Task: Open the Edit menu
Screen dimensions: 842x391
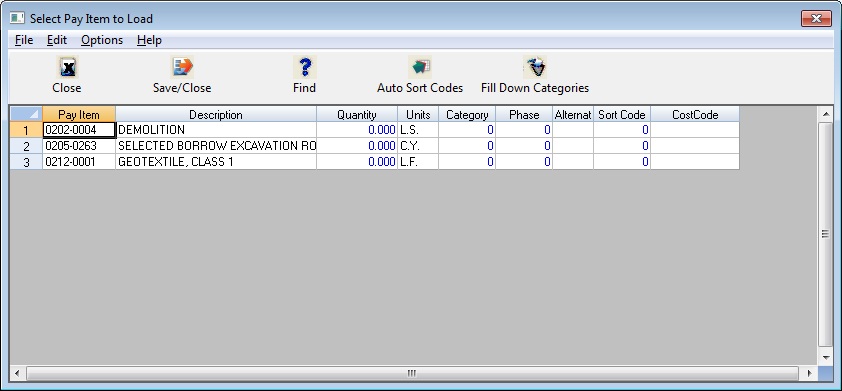Action: [57, 40]
